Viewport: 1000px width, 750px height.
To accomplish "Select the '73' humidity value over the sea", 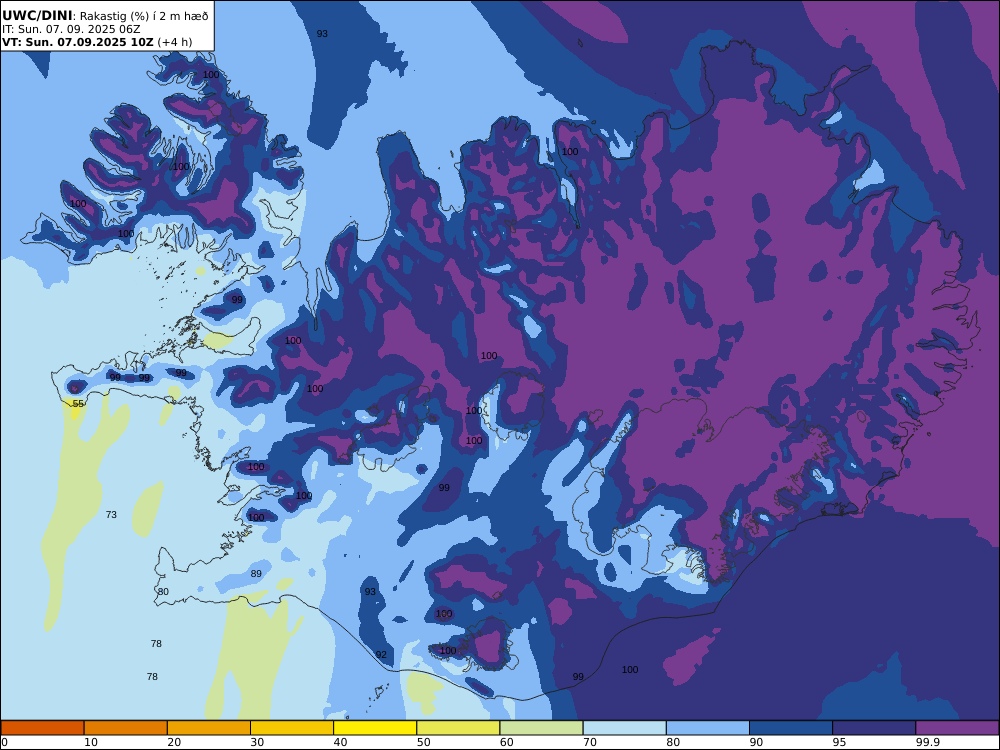I will pyautogui.click(x=111, y=514).
